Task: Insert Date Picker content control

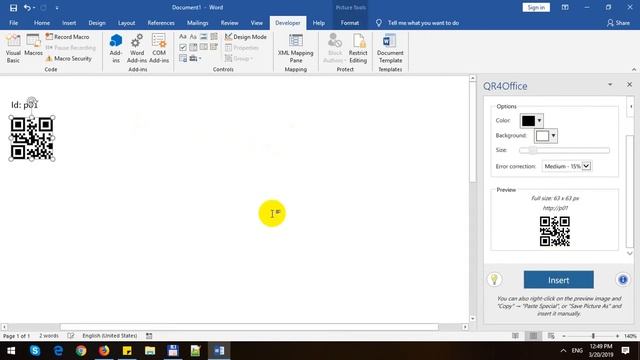Action: point(214,47)
